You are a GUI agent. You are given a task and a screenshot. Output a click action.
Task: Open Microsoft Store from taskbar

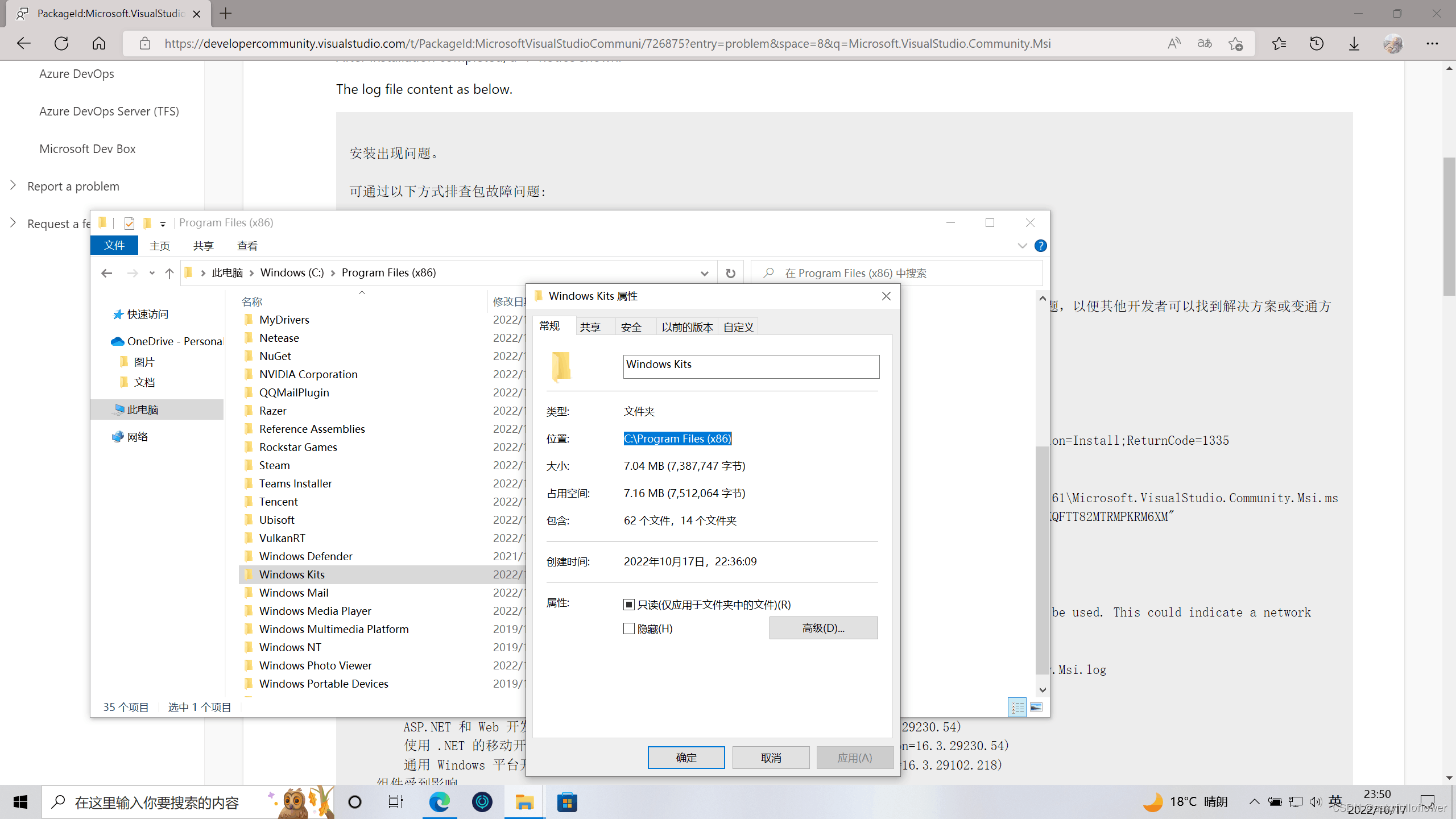[x=567, y=802]
